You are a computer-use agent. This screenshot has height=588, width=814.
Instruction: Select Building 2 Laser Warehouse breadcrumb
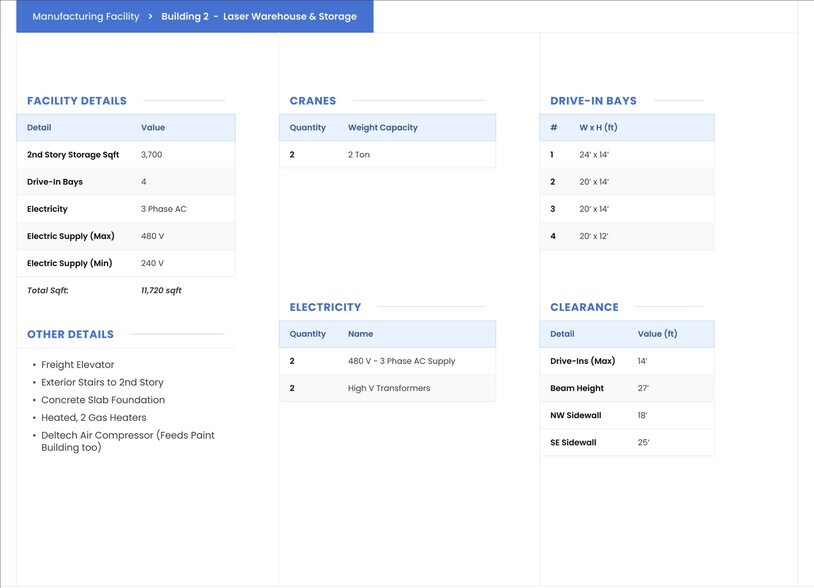click(259, 17)
